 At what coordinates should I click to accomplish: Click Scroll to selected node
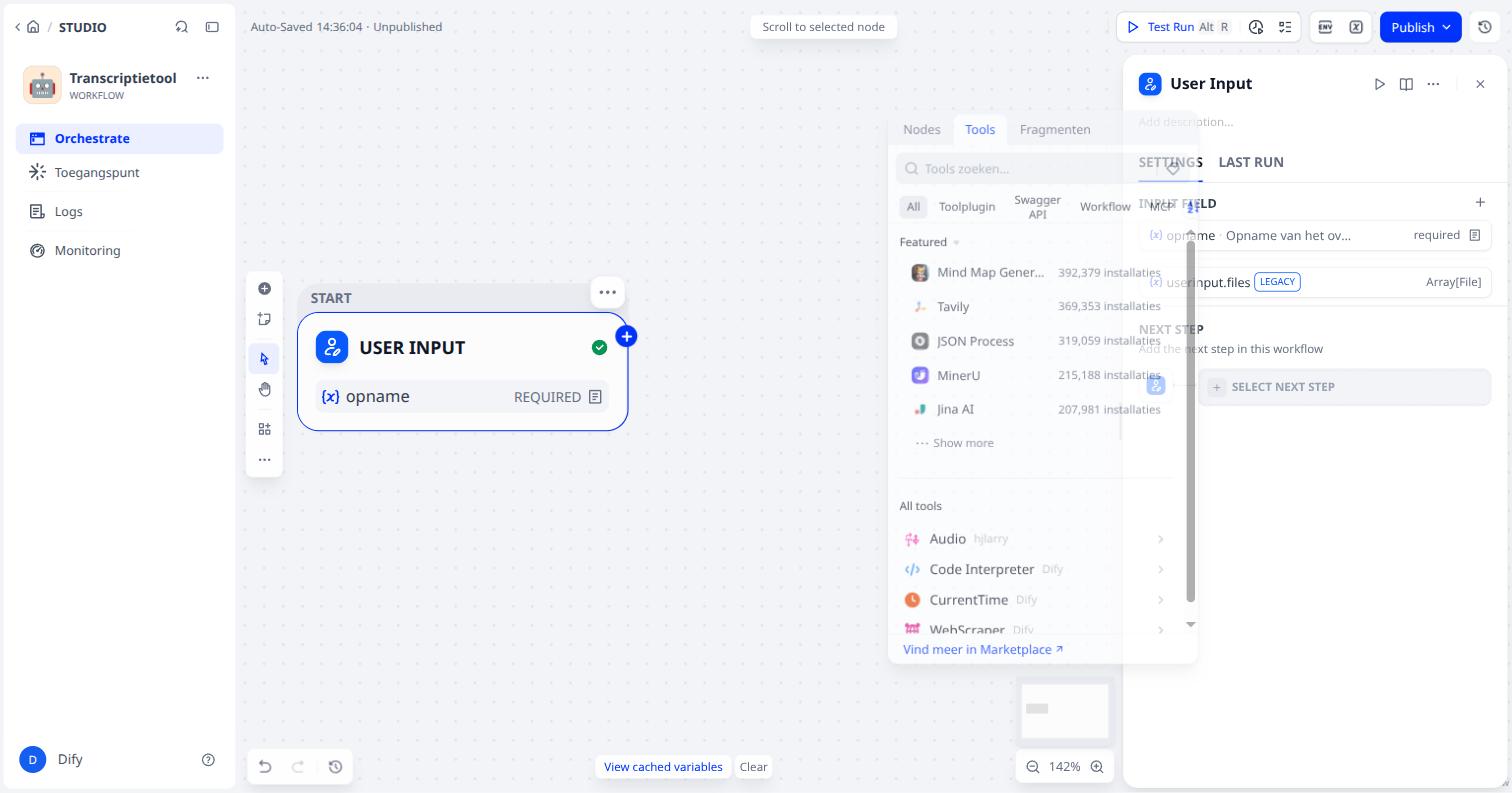[823, 27]
